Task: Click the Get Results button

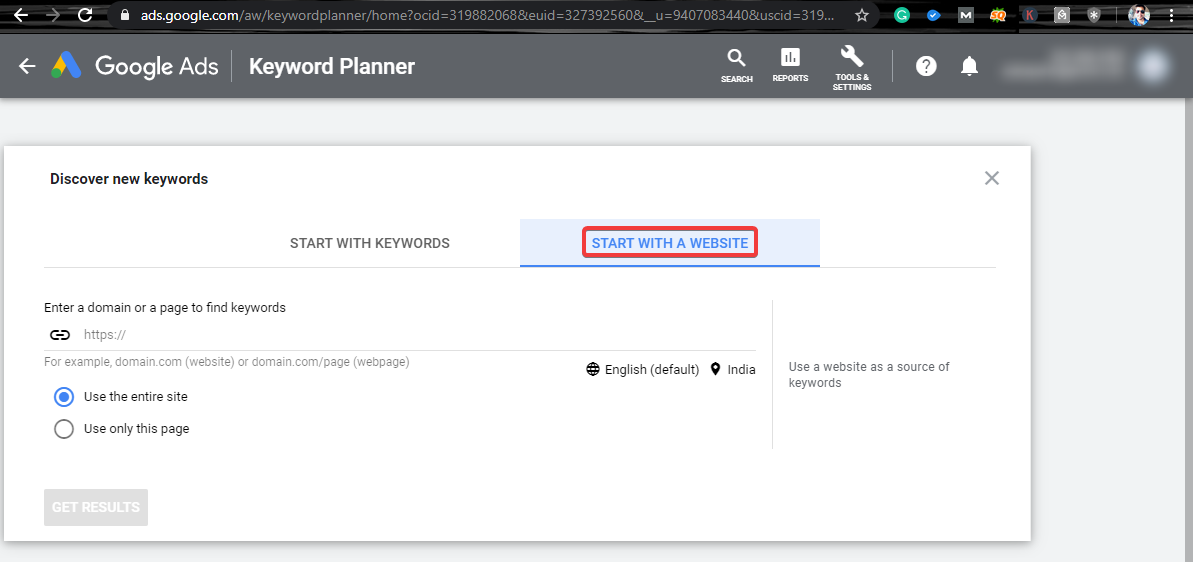Action: tap(96, 507)
